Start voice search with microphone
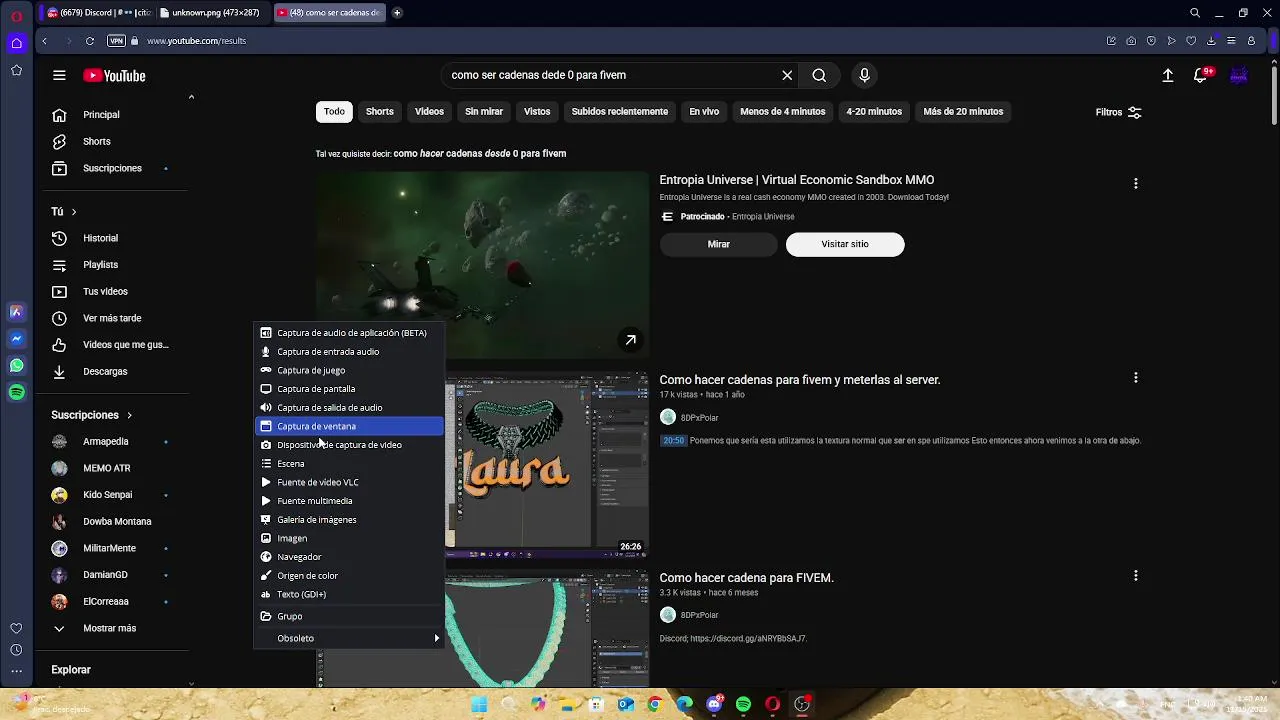 [865, 75]
